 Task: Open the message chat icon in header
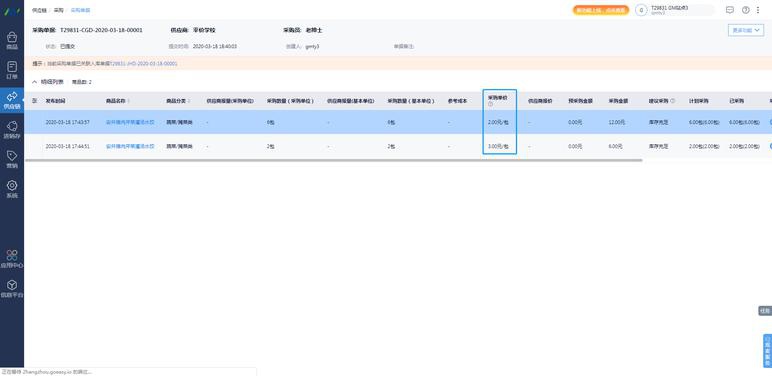[730, 10]
